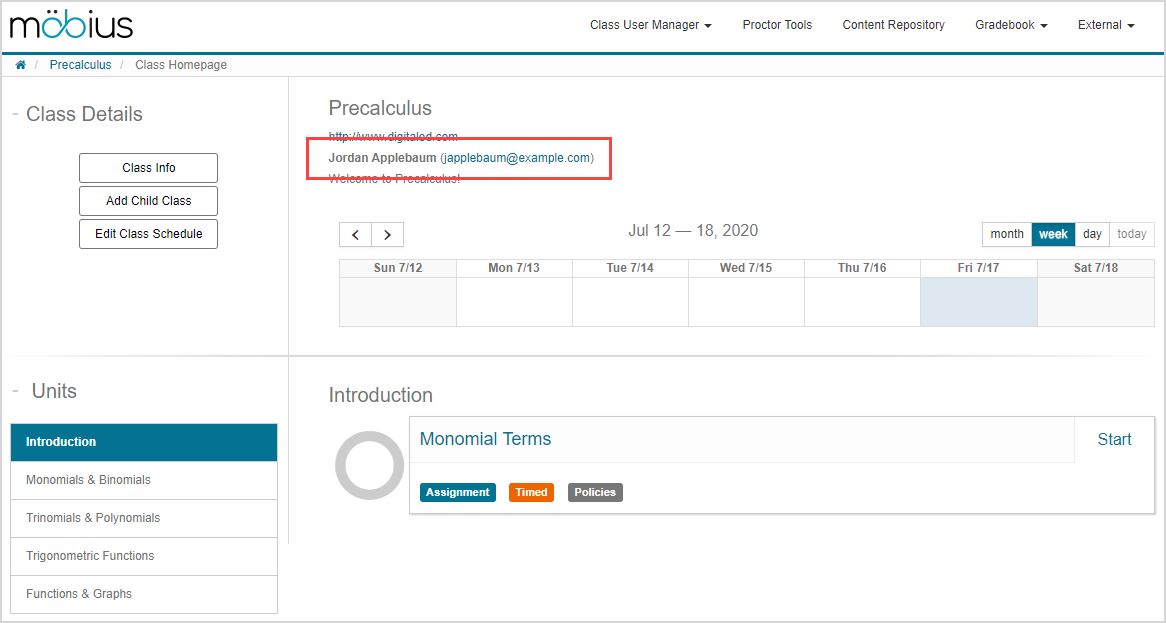Click the Monomial Terms progress circle
This screenshot has height=623, width=1166.
[x=369, y=465]
